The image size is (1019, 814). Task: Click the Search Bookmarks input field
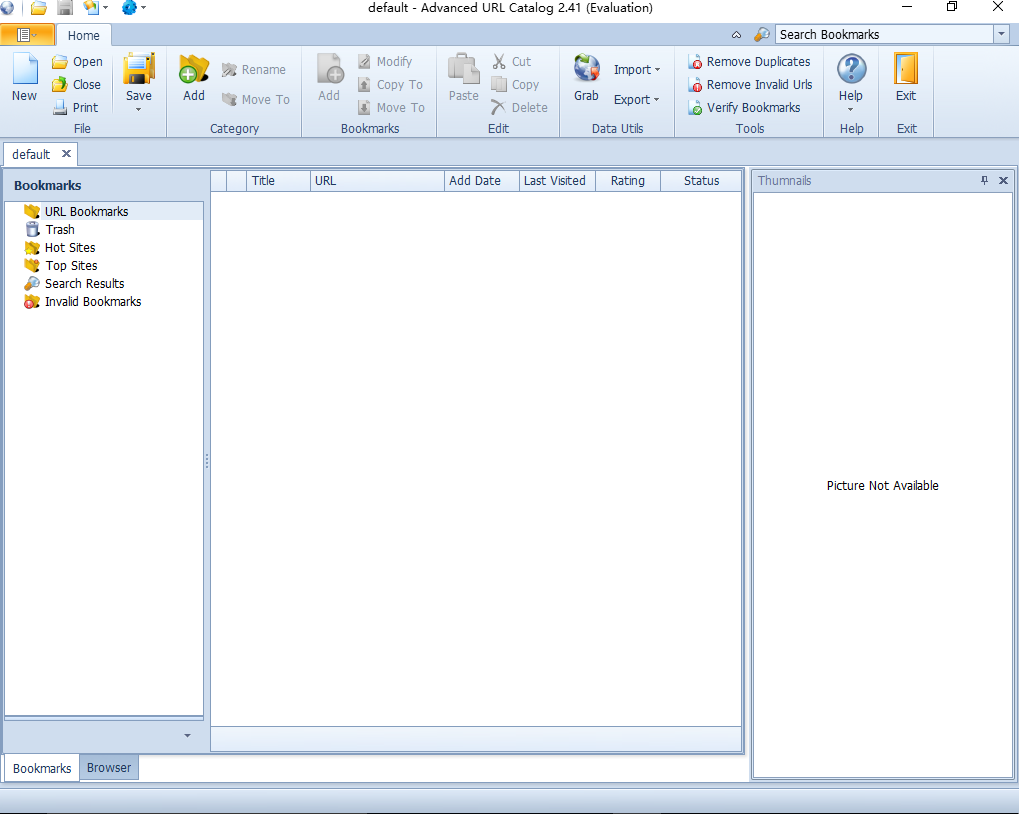tap(883, 34)
